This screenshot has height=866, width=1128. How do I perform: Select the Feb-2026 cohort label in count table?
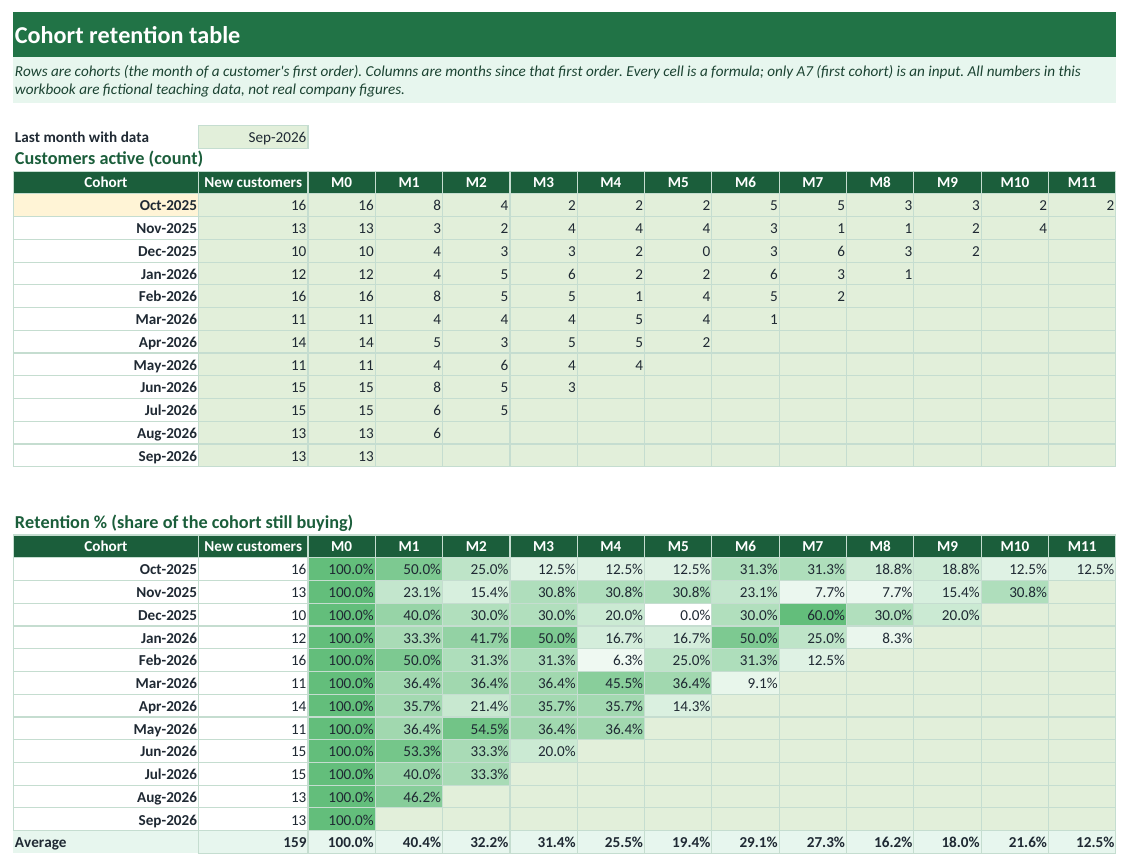point(106,296)
